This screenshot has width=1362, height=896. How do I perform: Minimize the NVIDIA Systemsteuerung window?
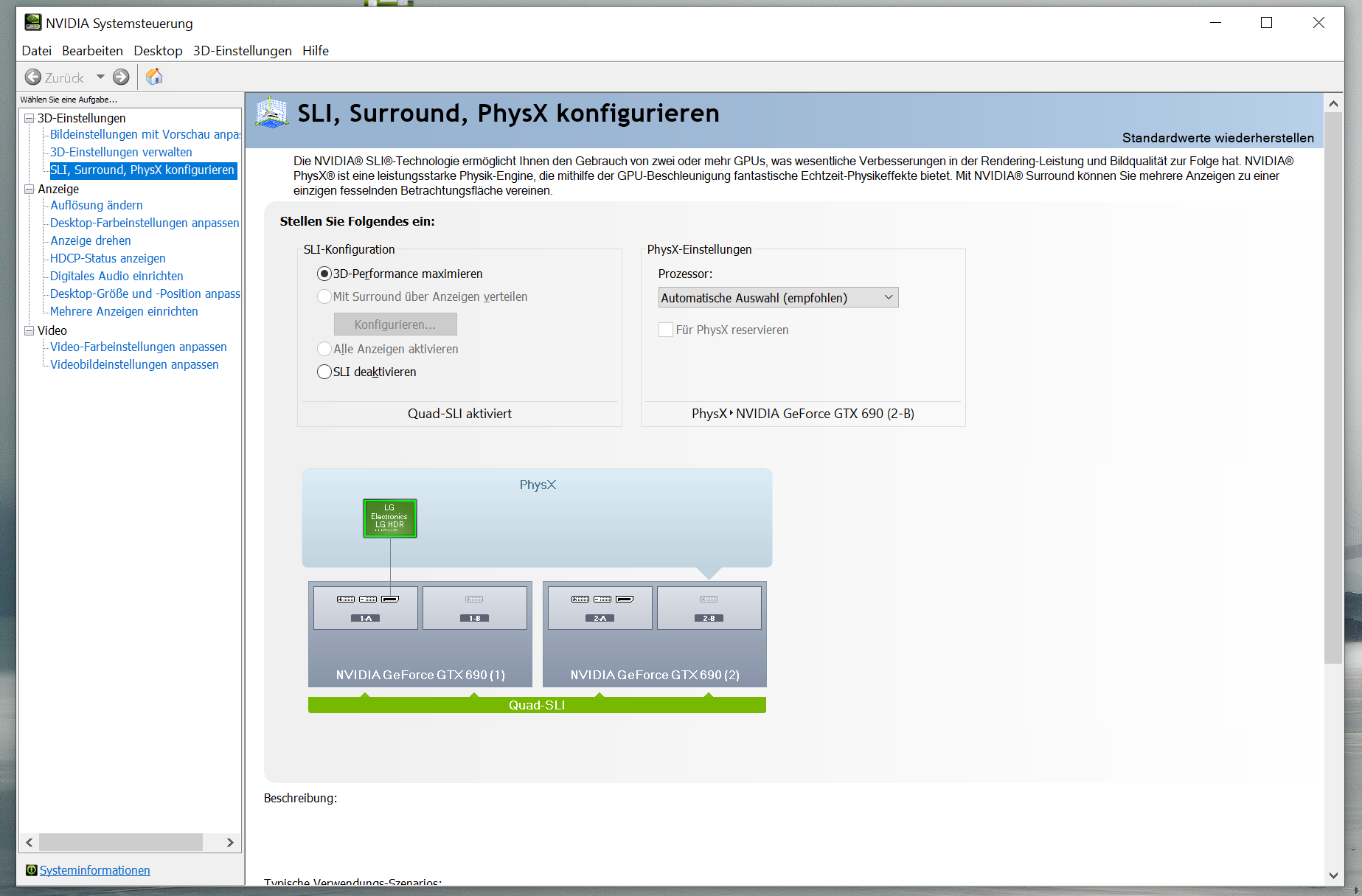tap(1215, 23)
